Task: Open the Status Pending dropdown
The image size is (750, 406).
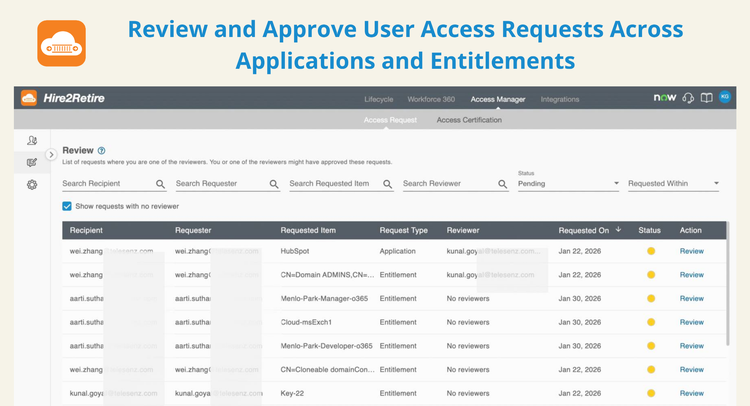Action: 568,184
